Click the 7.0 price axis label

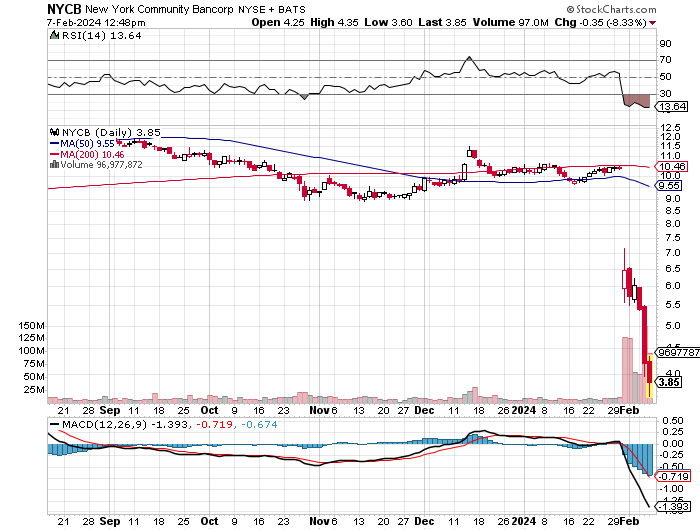(673, 253)
